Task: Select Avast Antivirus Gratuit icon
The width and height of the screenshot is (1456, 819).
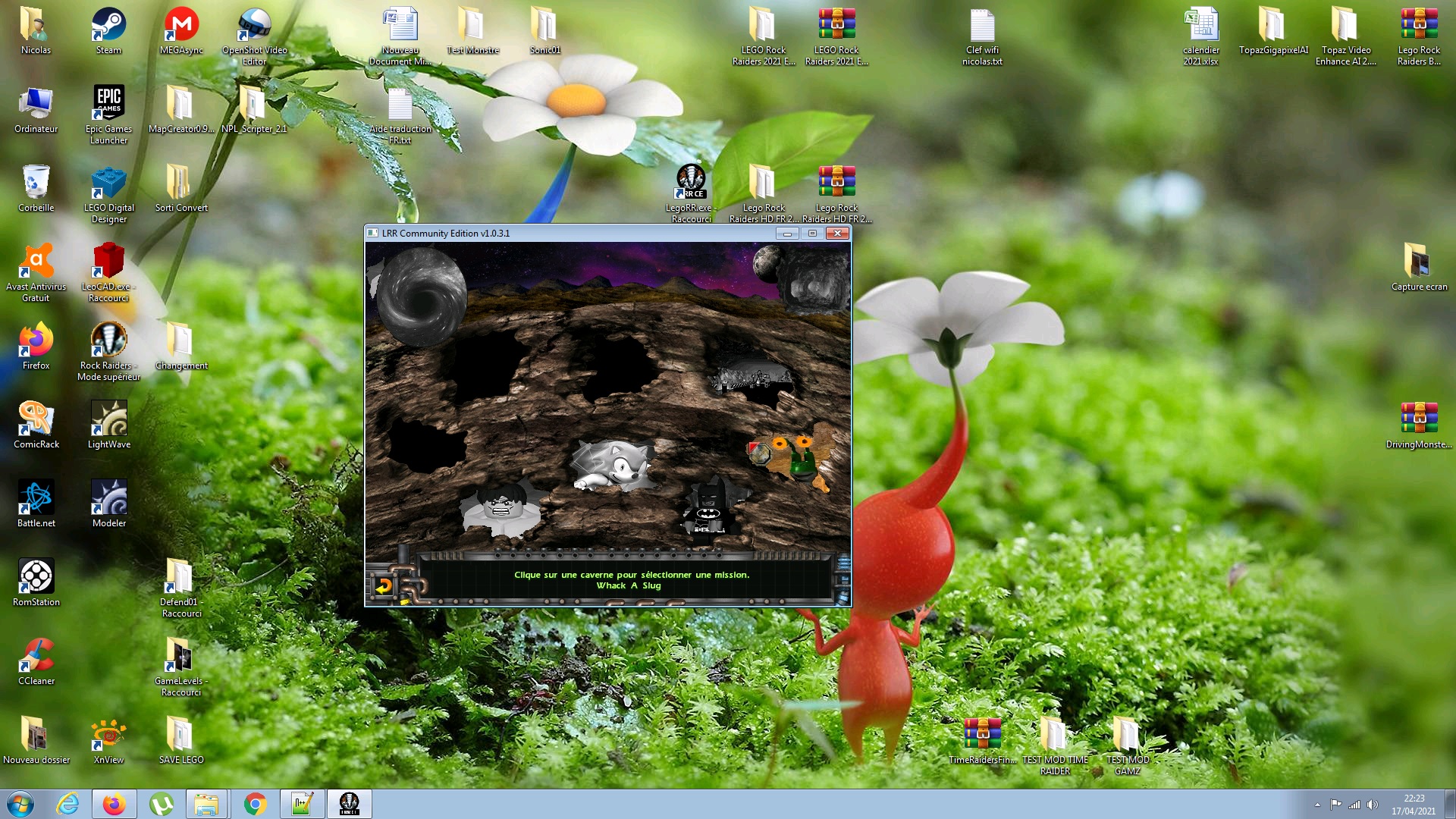Action: 36,273
